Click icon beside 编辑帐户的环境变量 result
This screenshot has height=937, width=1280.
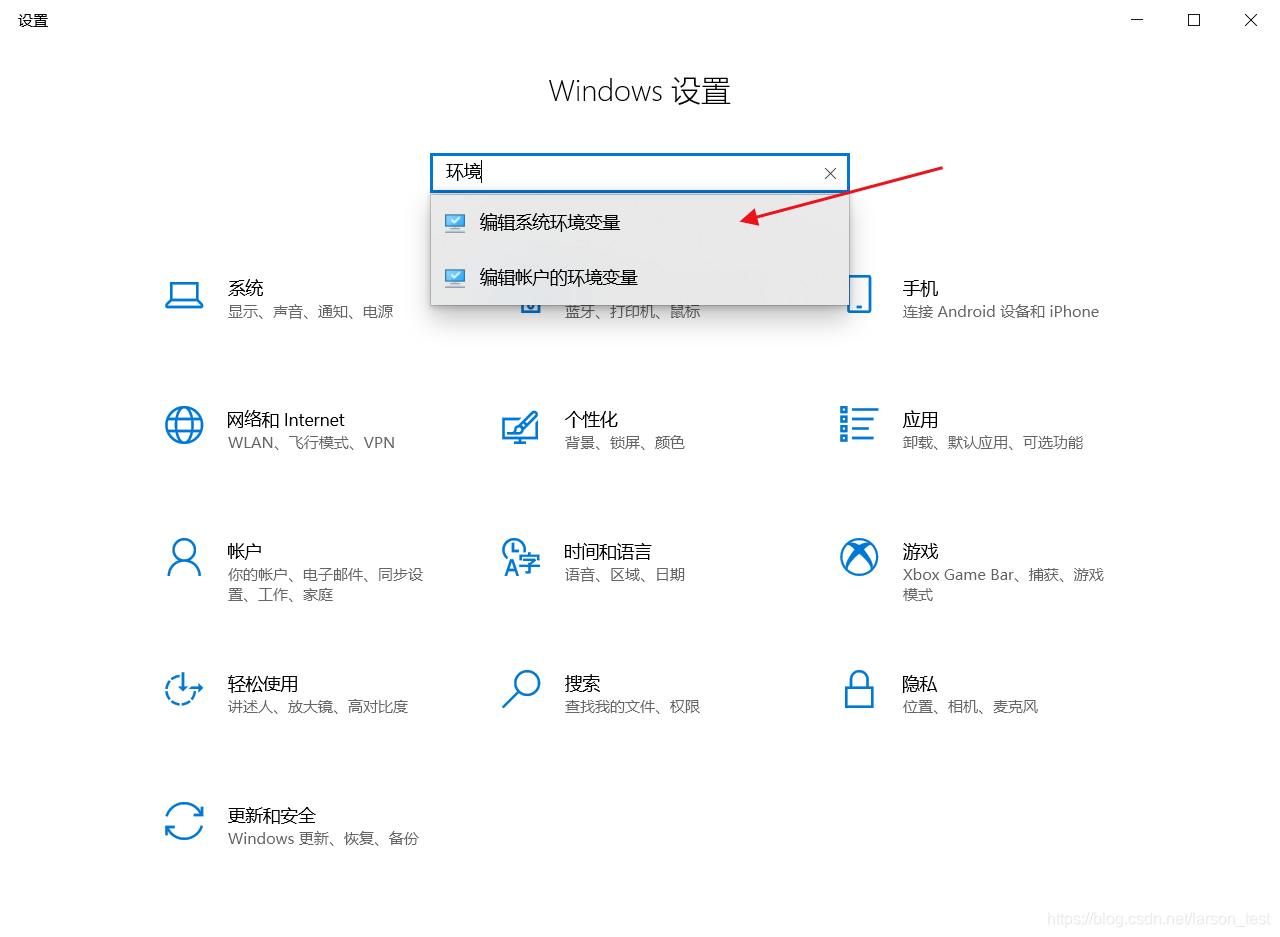[455, 277]
